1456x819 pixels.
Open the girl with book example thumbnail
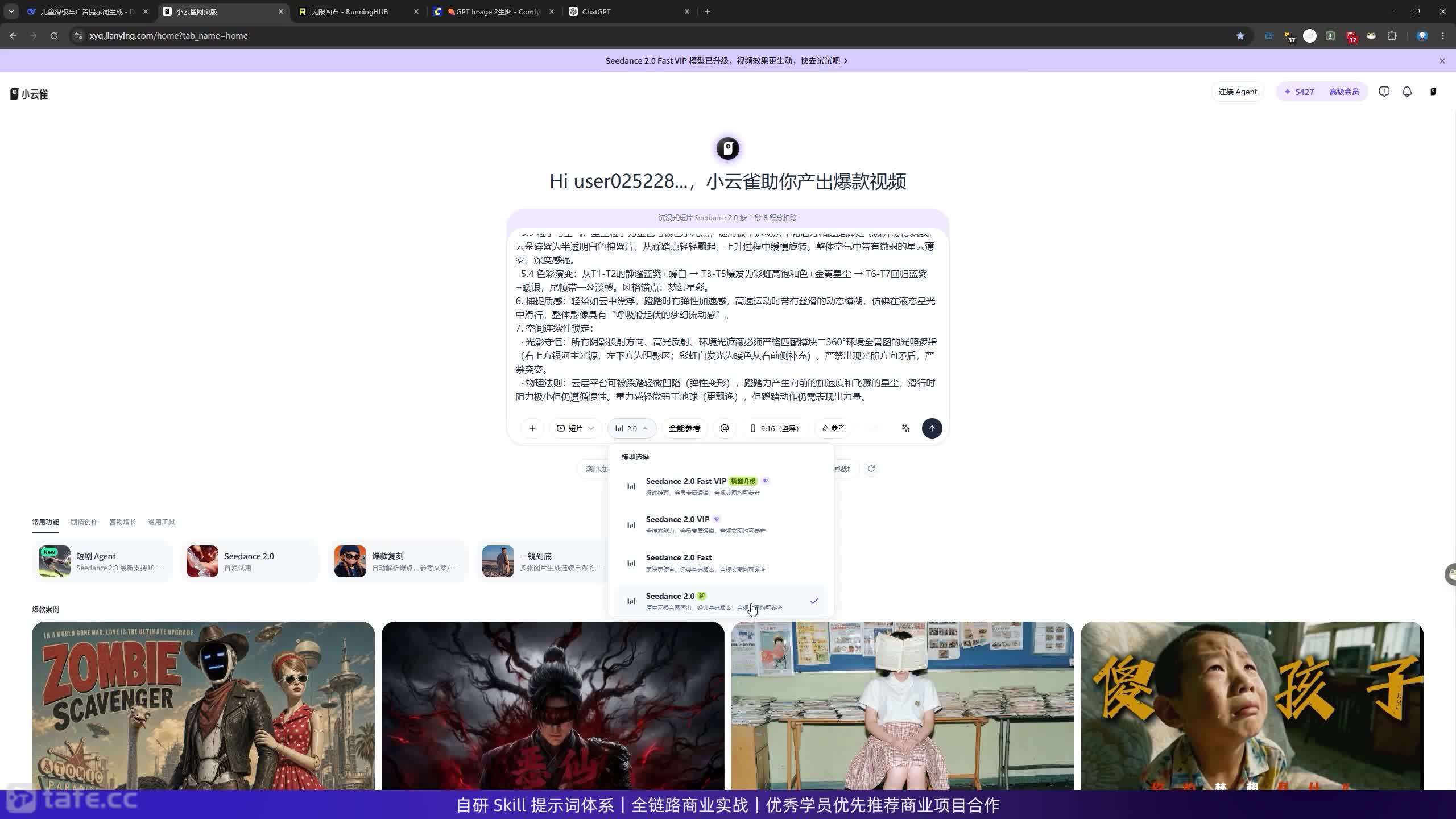(x=903, y=706)
